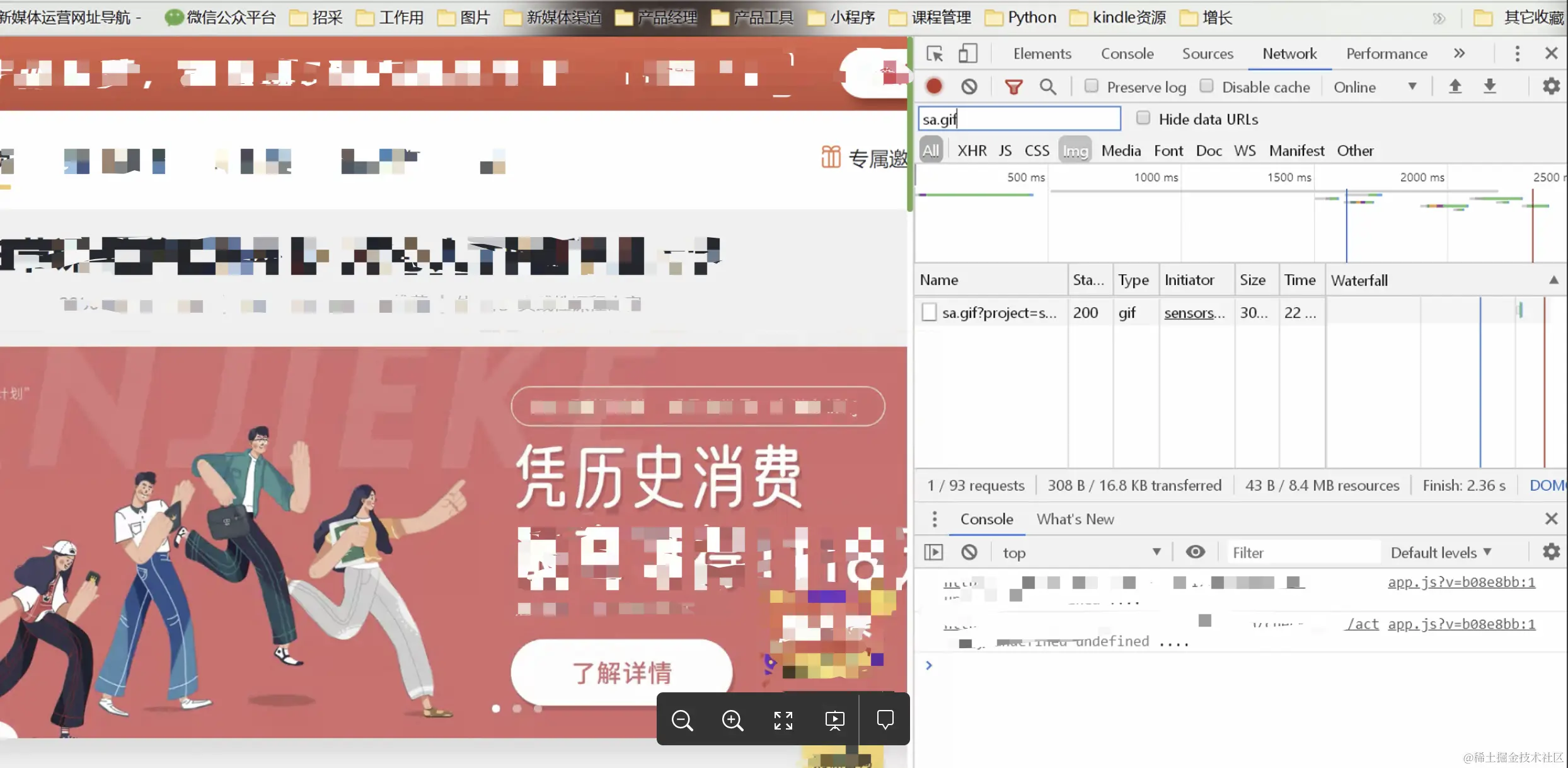This screenshot has width=1568, height=768.
Task: Check the Disable cache checkbox
Action: 1206,86
